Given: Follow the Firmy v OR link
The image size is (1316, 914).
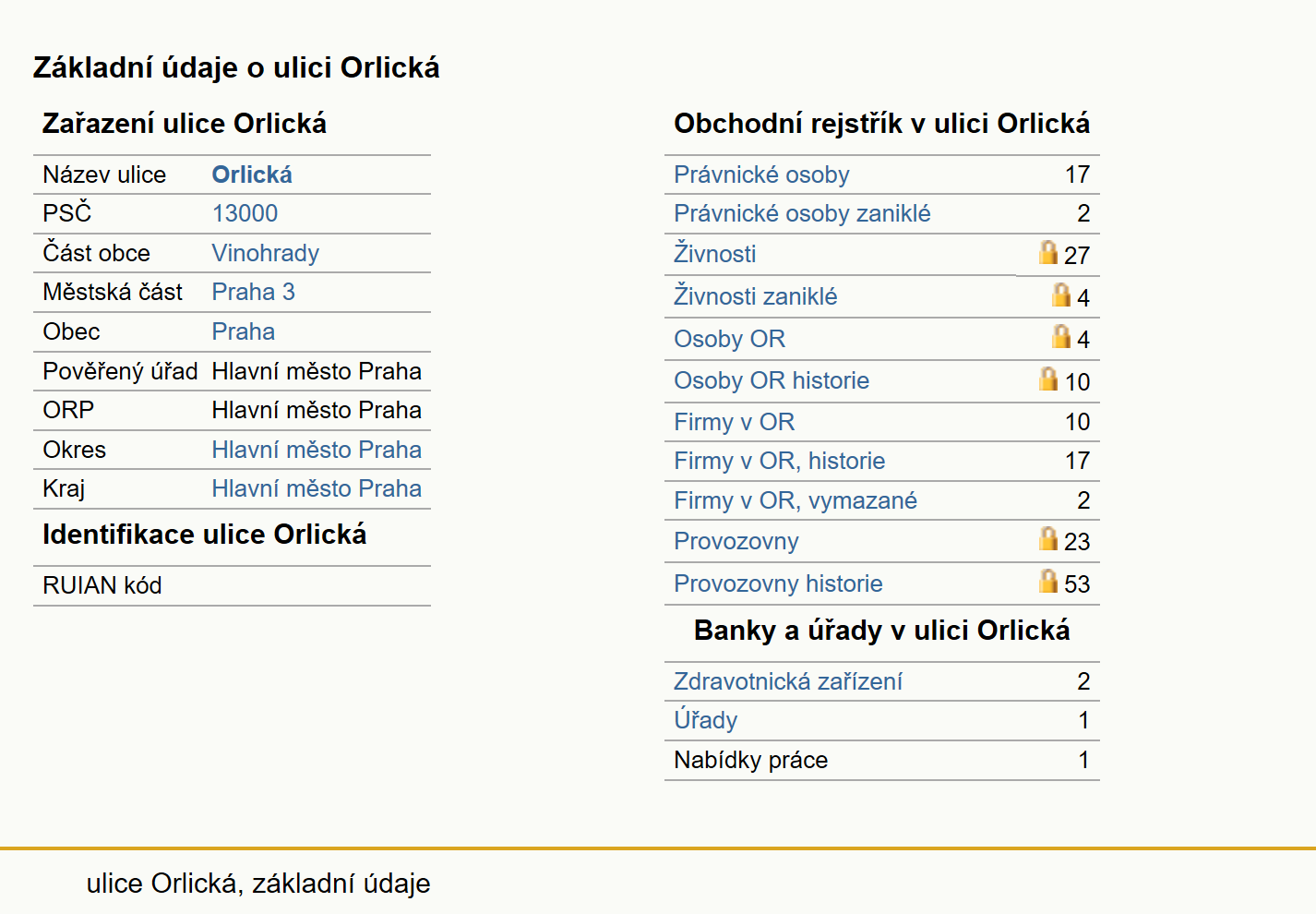Looking at the screenshot, I should [x=734, y=422].
